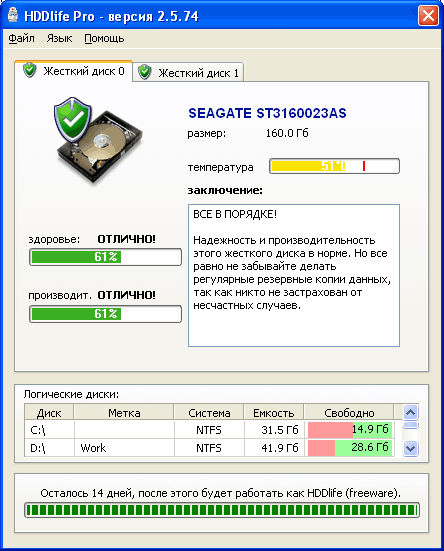Select the Жесткий диск 0 tab
Screen dimensions: 444x551
[x=73, y=71]
